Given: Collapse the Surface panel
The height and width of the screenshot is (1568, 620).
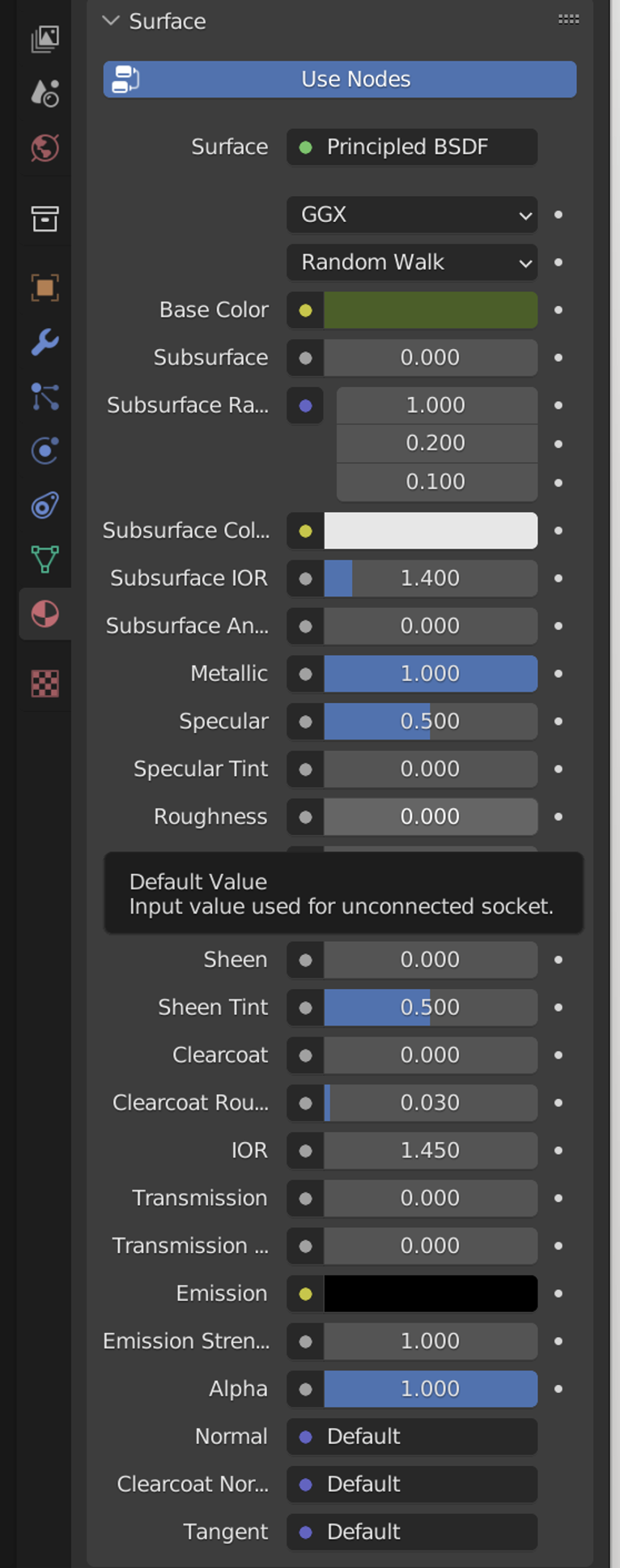Looking at the screenshot, I should pyautogui.click(x=111, y=21).
